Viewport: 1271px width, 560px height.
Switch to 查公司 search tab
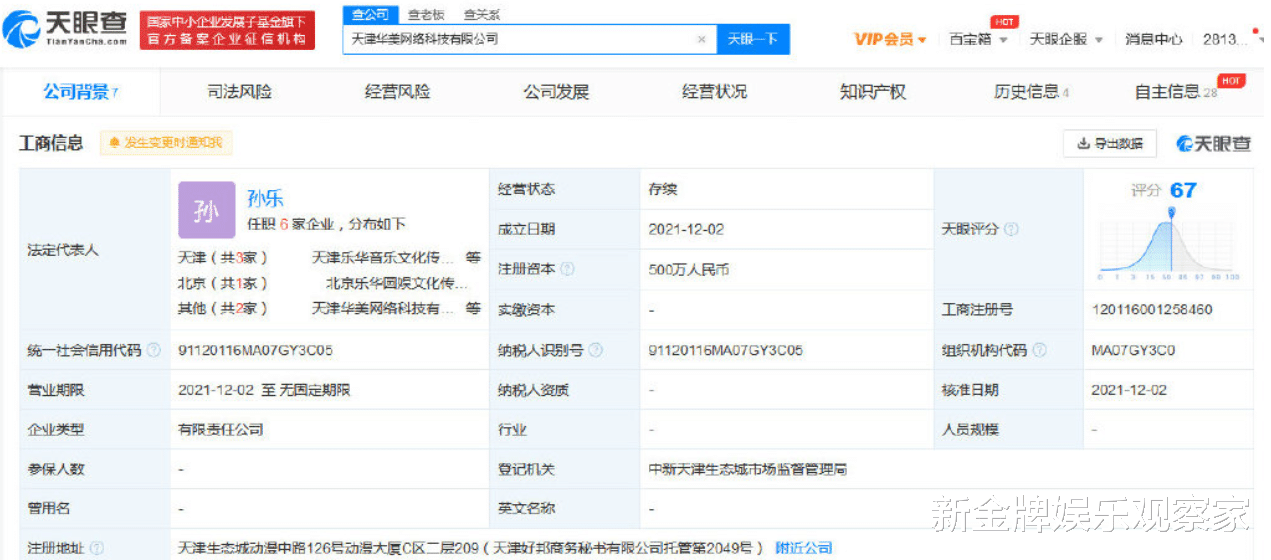[369, 15]
